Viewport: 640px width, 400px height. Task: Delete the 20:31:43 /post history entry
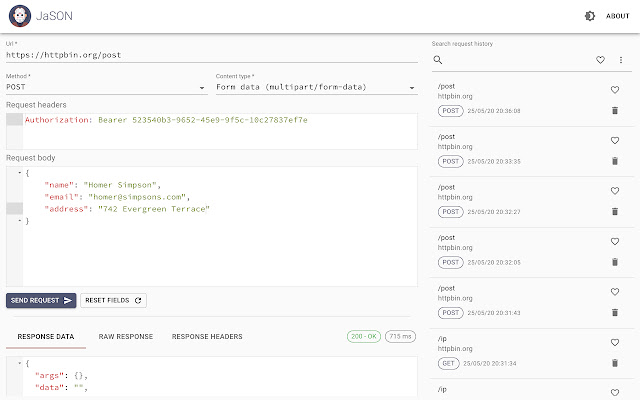(615, 312)
